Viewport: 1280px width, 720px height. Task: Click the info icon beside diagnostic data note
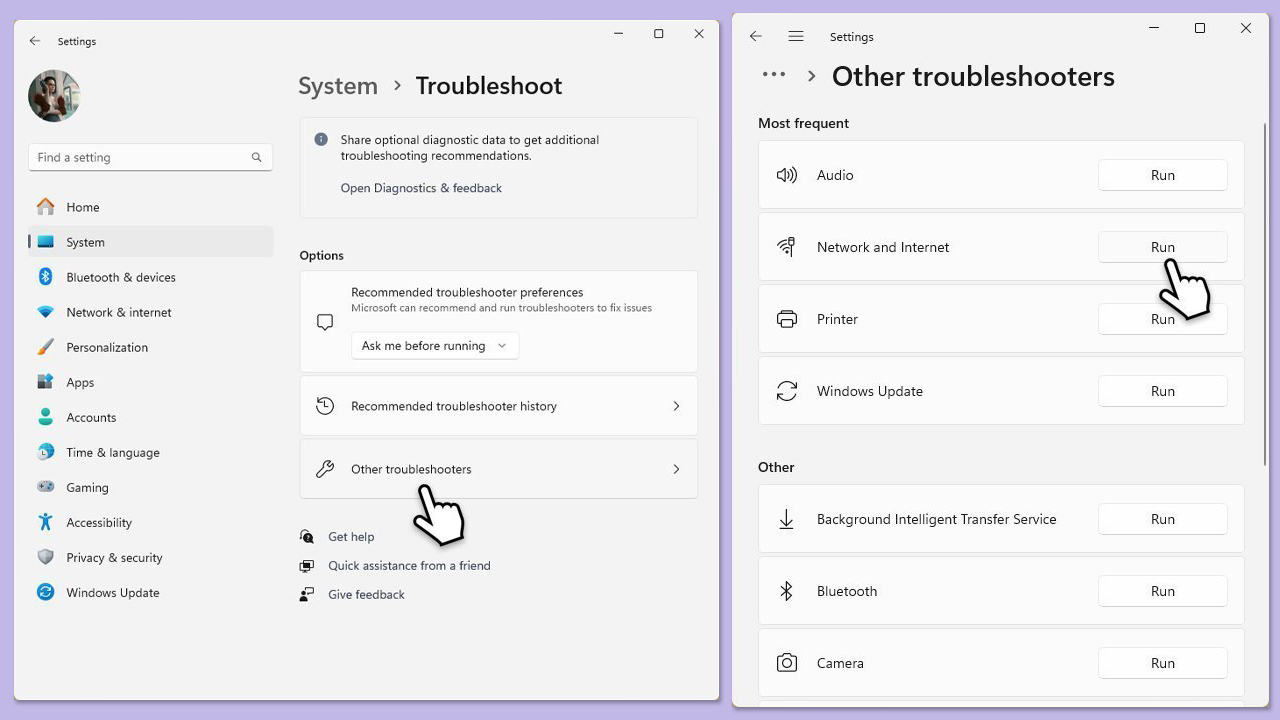pyautogui.click(x=321, y=140)
